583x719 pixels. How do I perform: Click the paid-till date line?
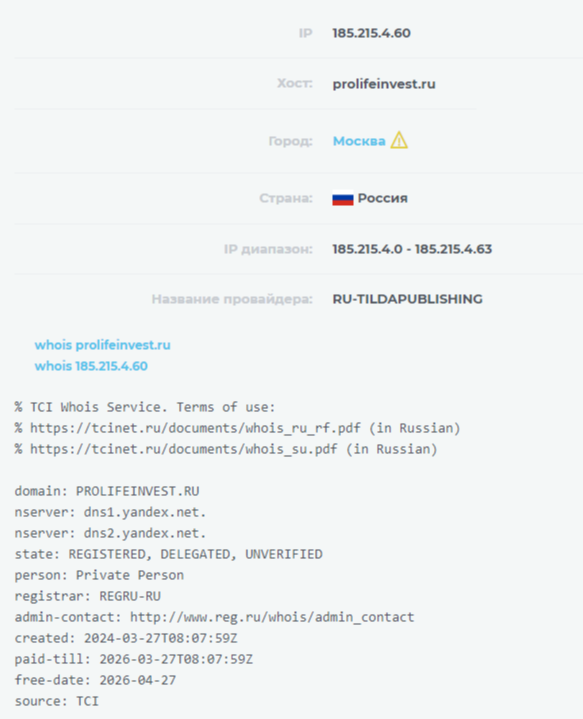133,659
